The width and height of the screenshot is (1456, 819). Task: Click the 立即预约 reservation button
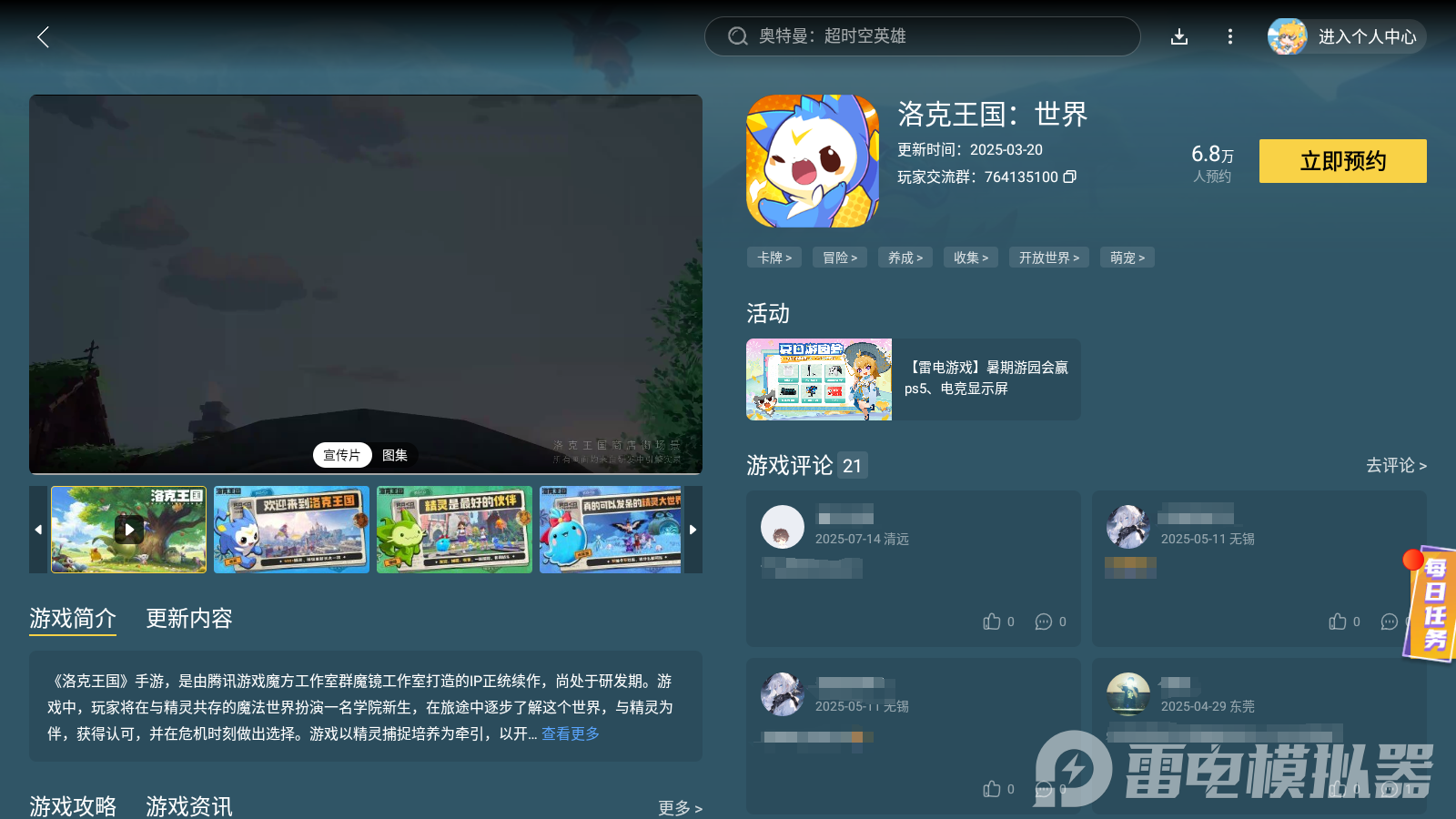tap(1341, 161)
